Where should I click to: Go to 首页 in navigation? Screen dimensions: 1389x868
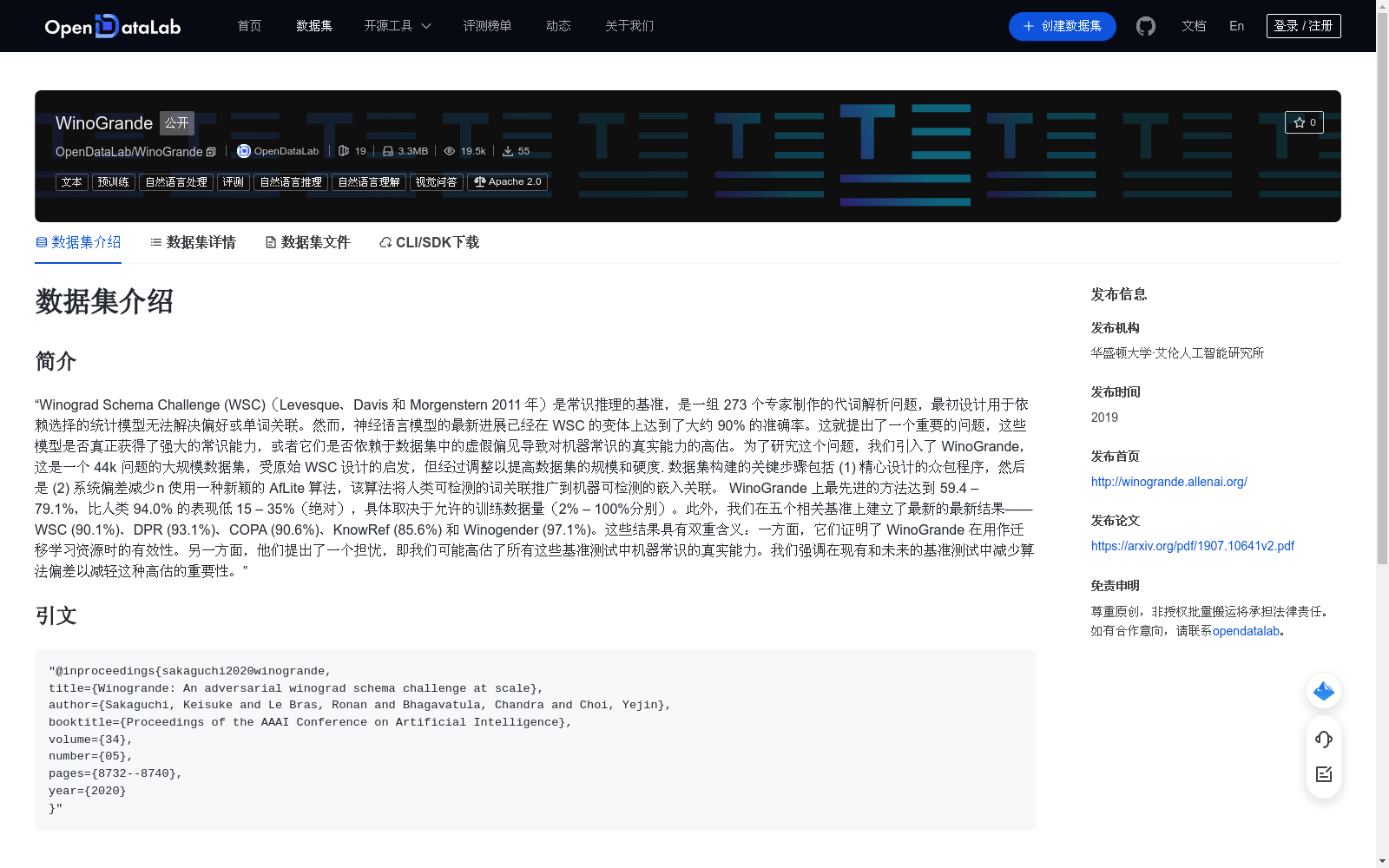(249, 26)
